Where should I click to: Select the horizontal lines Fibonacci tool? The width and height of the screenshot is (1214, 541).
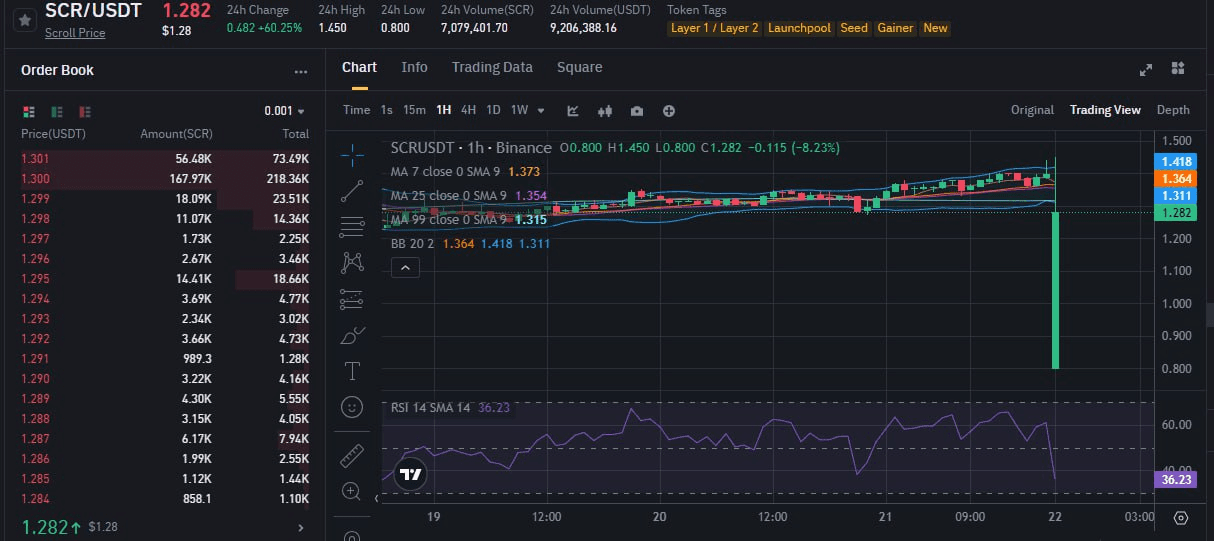point(352,227)
